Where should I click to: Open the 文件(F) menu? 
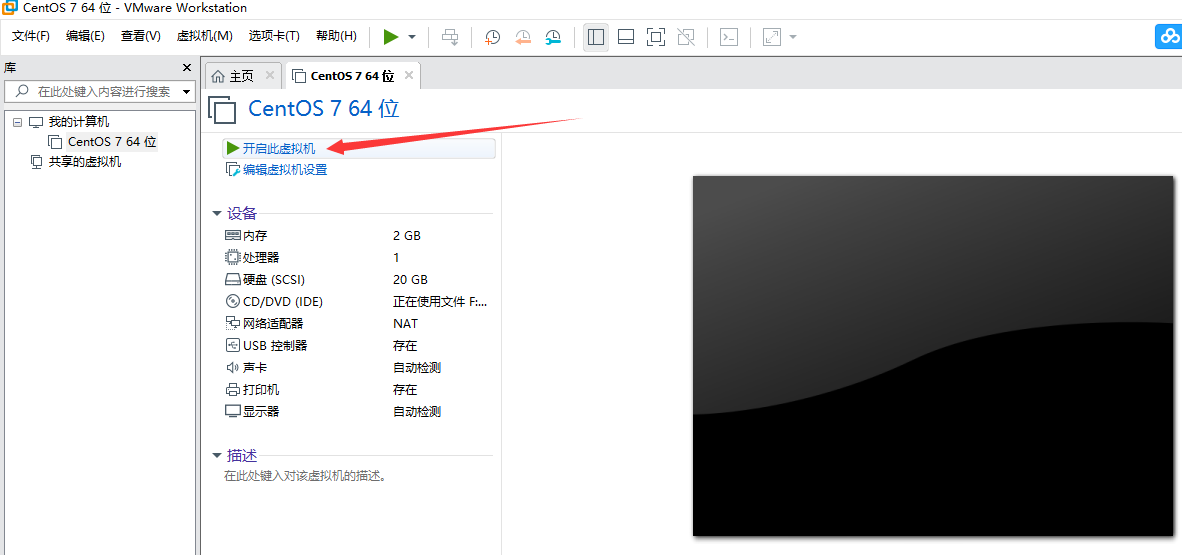(31, 36)
